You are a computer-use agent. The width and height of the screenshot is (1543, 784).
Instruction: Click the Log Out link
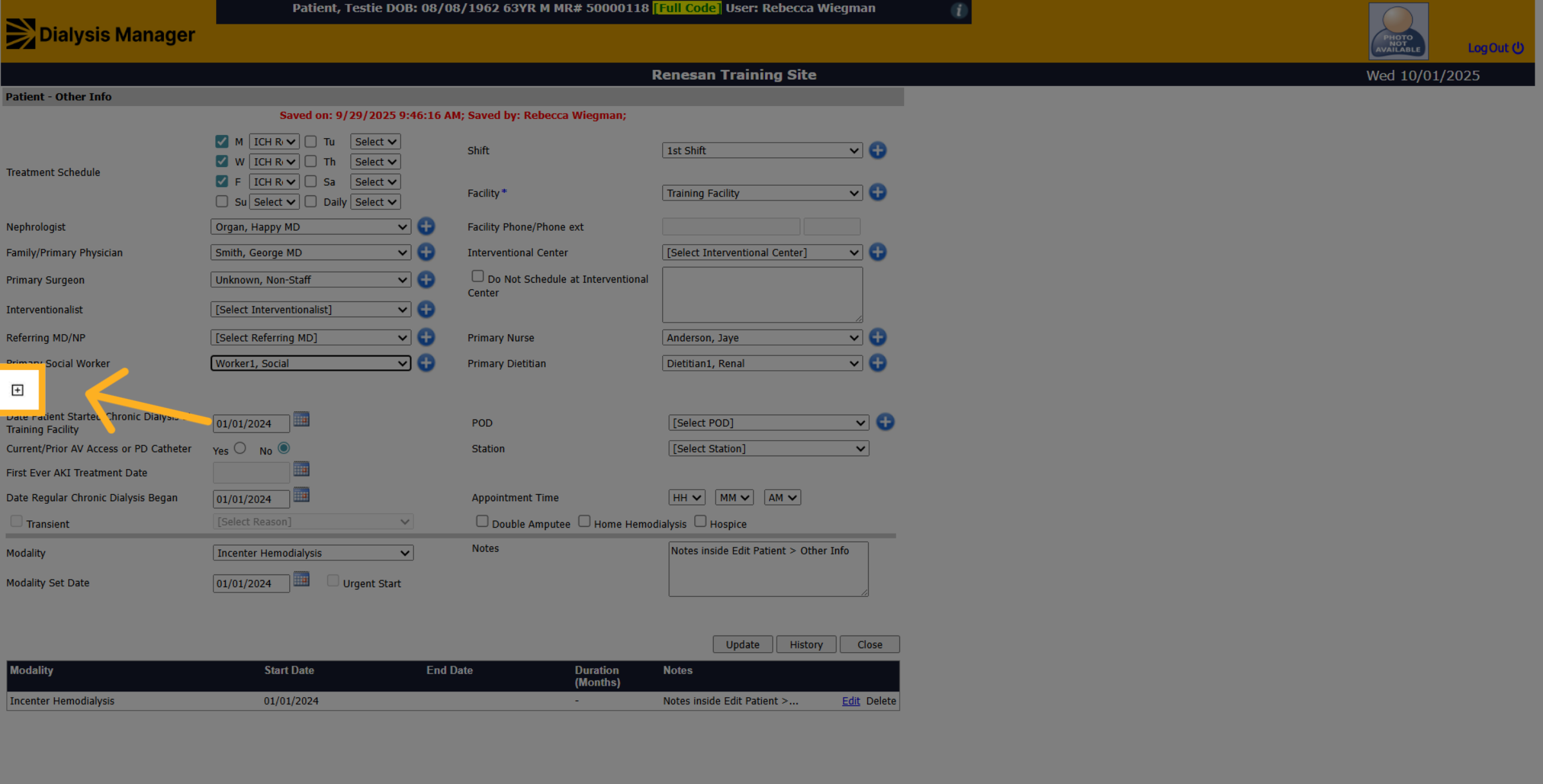point(1495,48)
